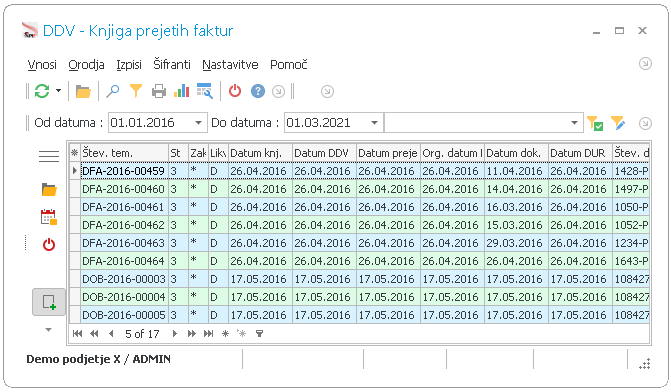Viewport: 671px width, 392px height.
Task: Open the Nastavitve menu
Action: click(230, 65)
